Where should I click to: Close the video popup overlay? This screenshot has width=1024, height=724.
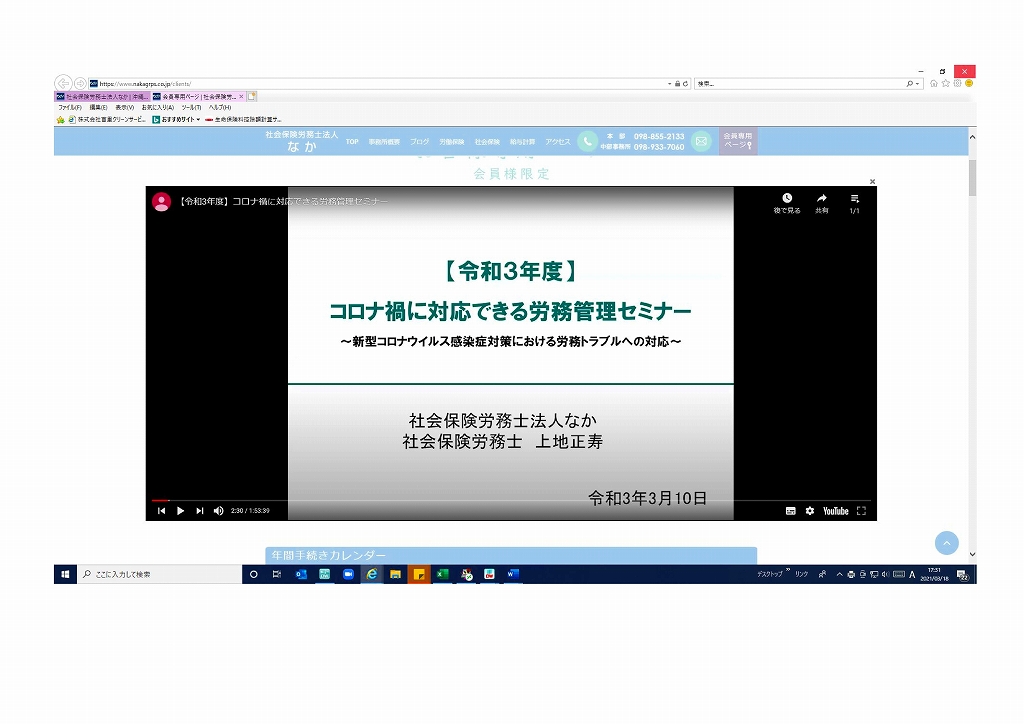(x=872, y=181)
